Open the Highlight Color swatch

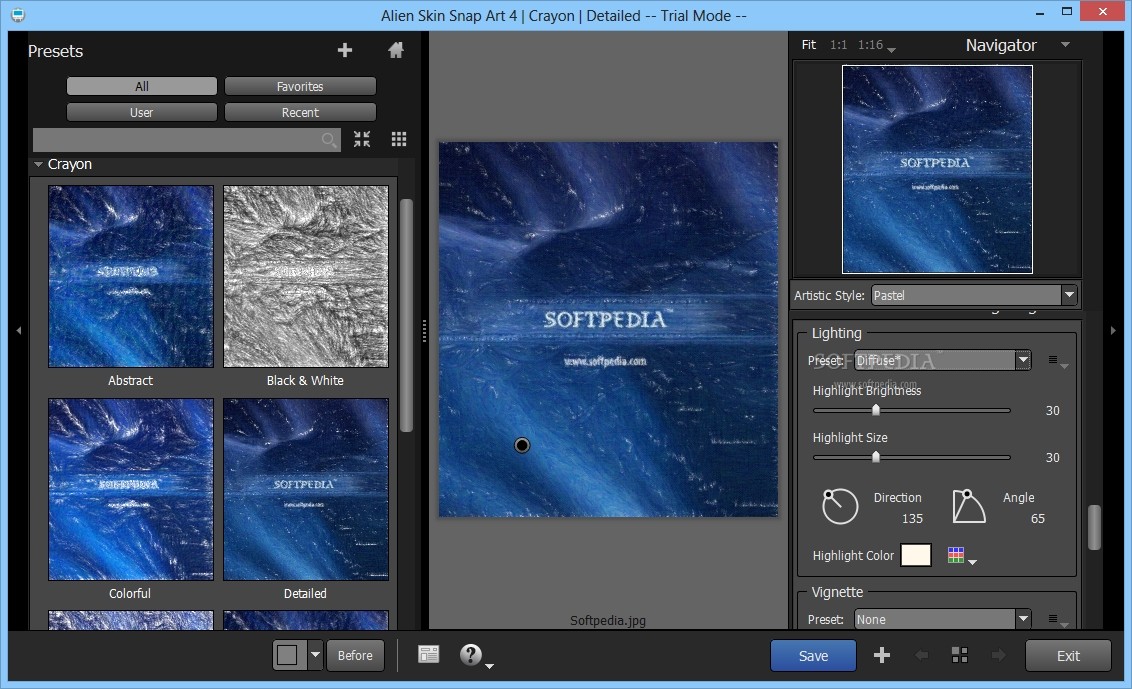915,555
